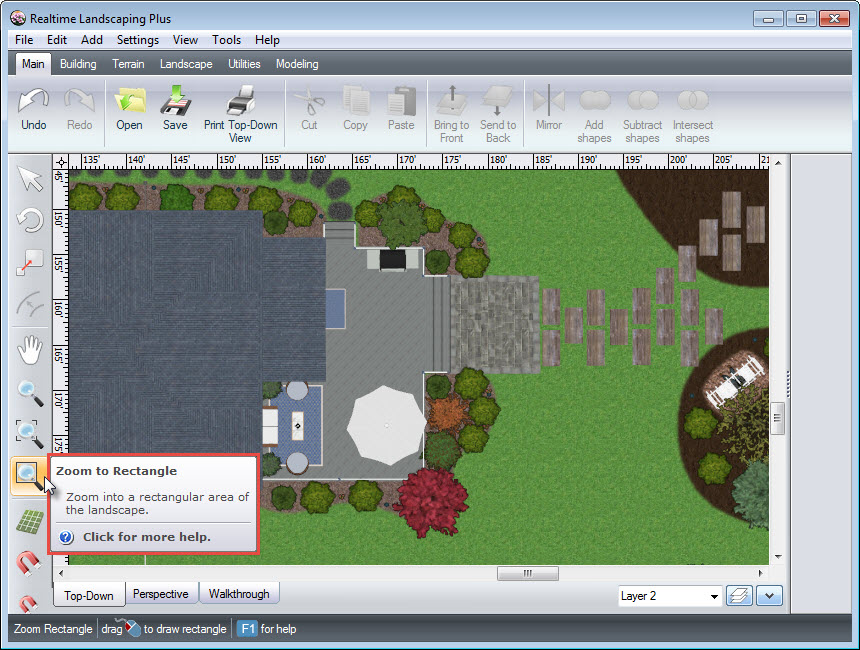Select the Rotate tool in left toolbar
Screen dimensions: 860x650
30,221
